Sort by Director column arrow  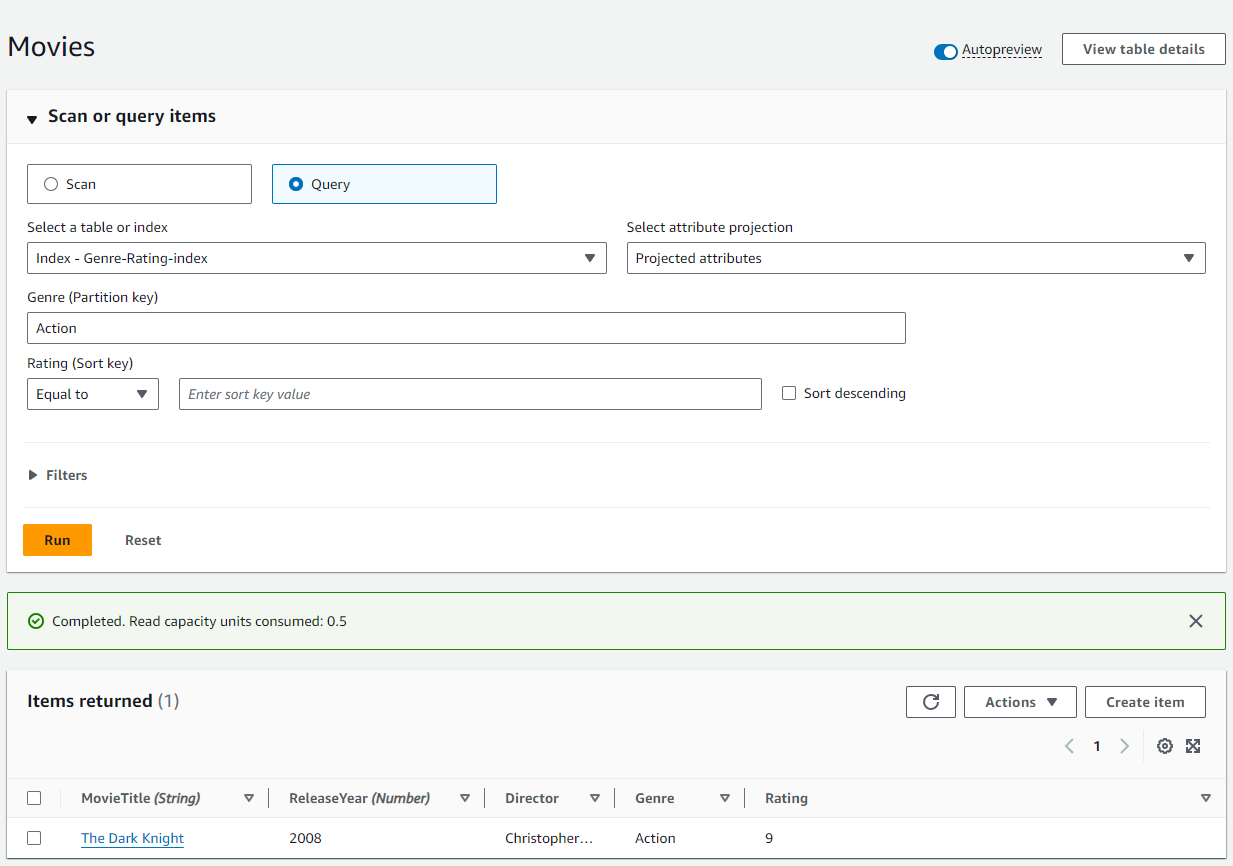(595, 798)
